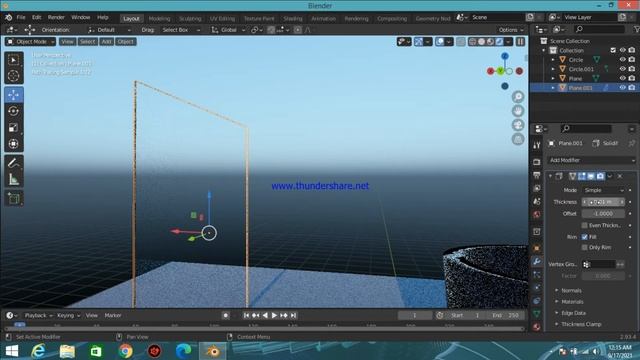The height and width of the screenshot is (360, 640).
Task: Open Orientation Default dropdown
Action: [109, 30]
